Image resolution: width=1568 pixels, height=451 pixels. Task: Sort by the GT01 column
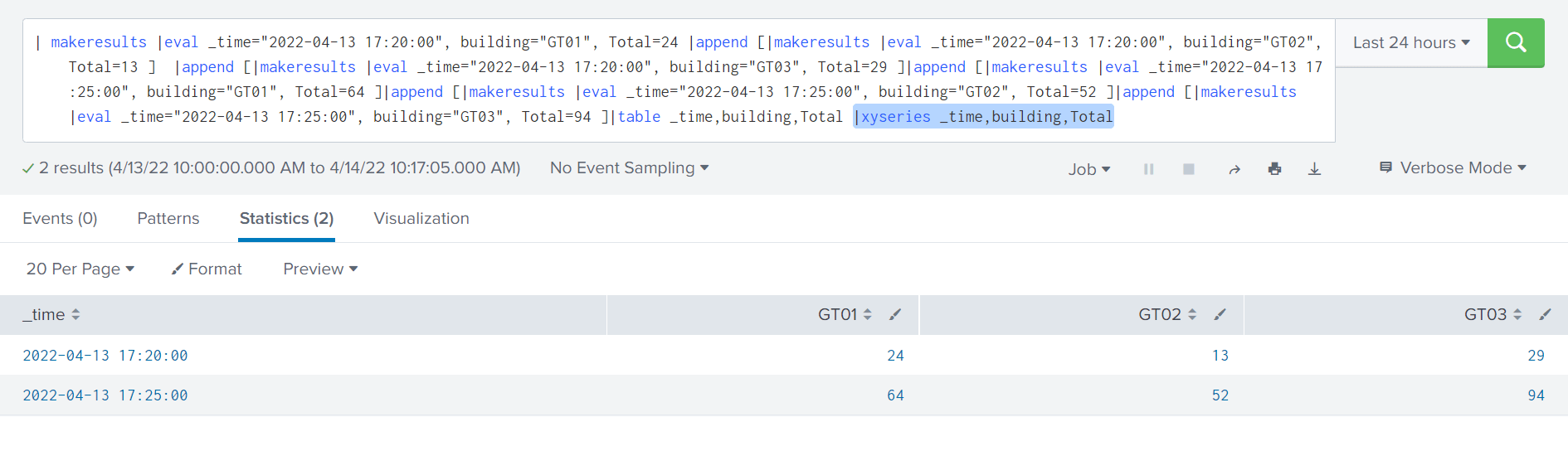coord(845,315)
